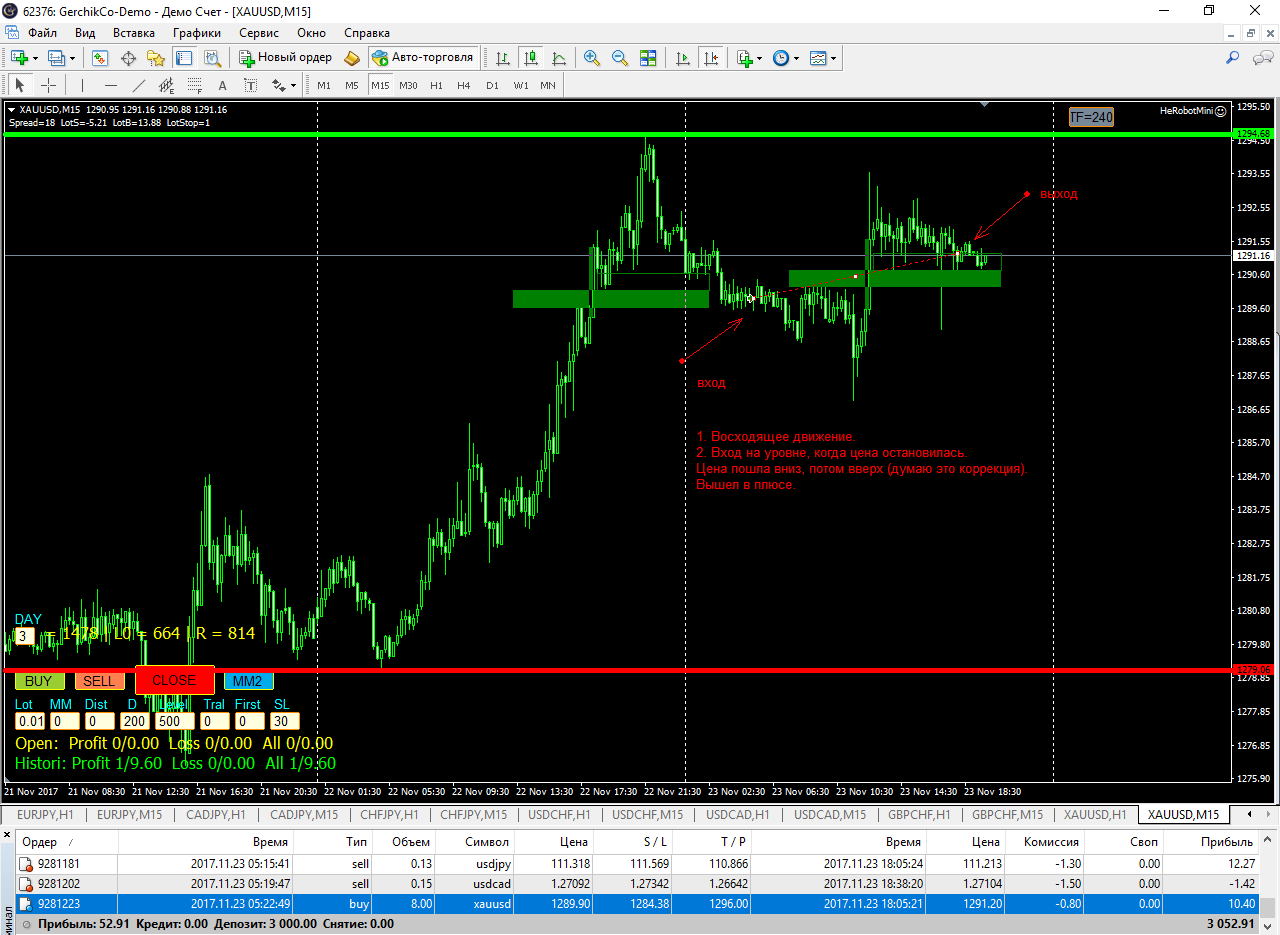Viewport: 1280px width, 935px height.
Task: Switch to M1 timeframe
Action: (x=324, y=85)
